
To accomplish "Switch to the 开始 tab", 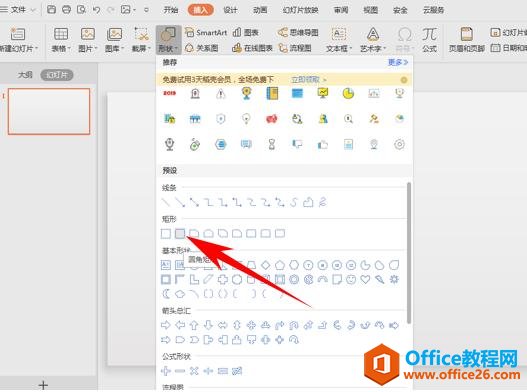I will (x=170, y=10).
